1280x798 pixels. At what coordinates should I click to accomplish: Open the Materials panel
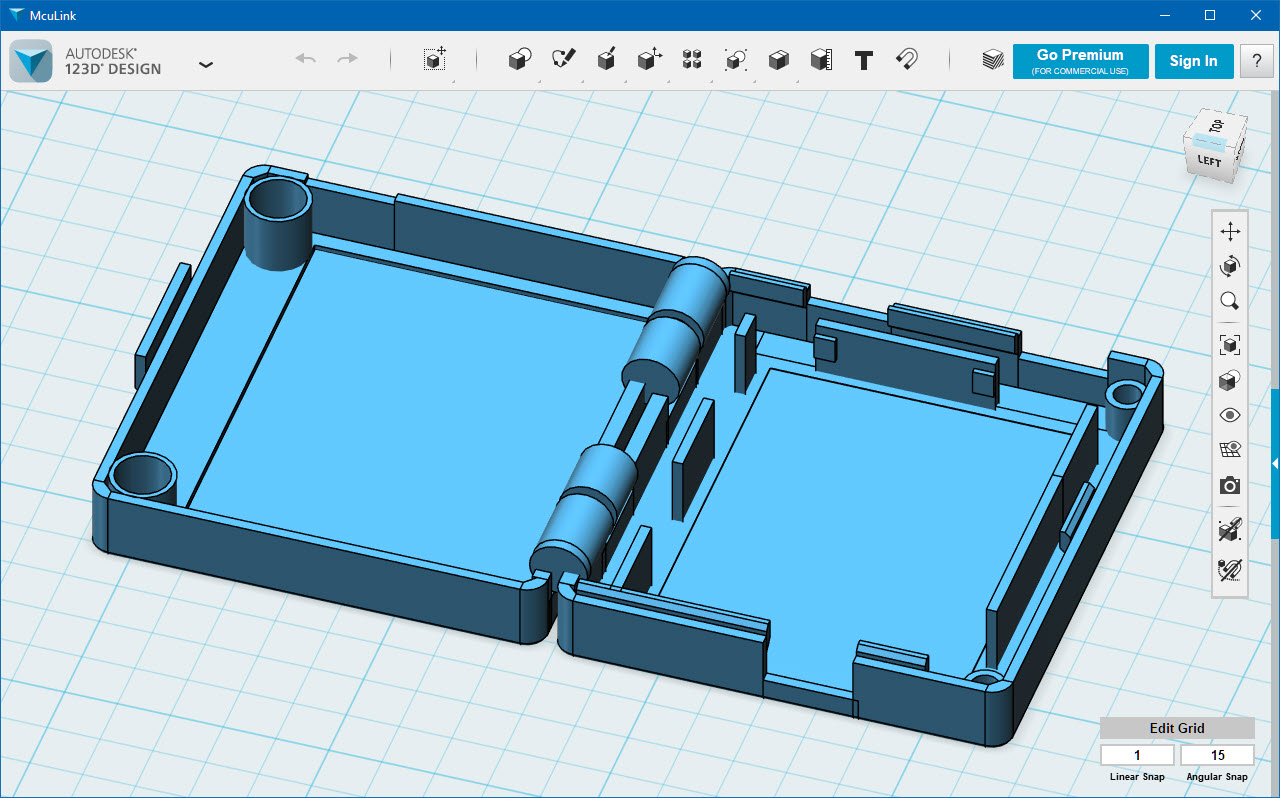992,60
